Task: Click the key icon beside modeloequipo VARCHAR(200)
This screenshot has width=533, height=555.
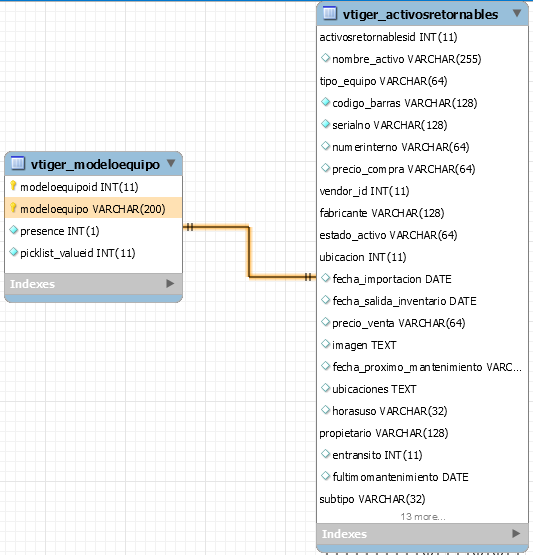Action: (x=13, y=208)
